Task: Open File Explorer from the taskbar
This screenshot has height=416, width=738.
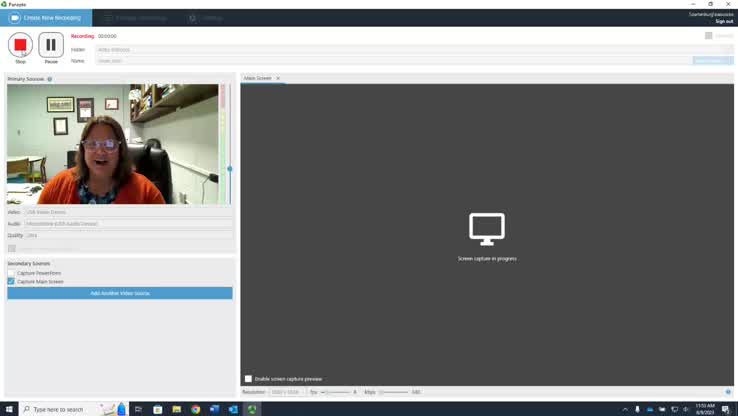Action: click(176, 409)
